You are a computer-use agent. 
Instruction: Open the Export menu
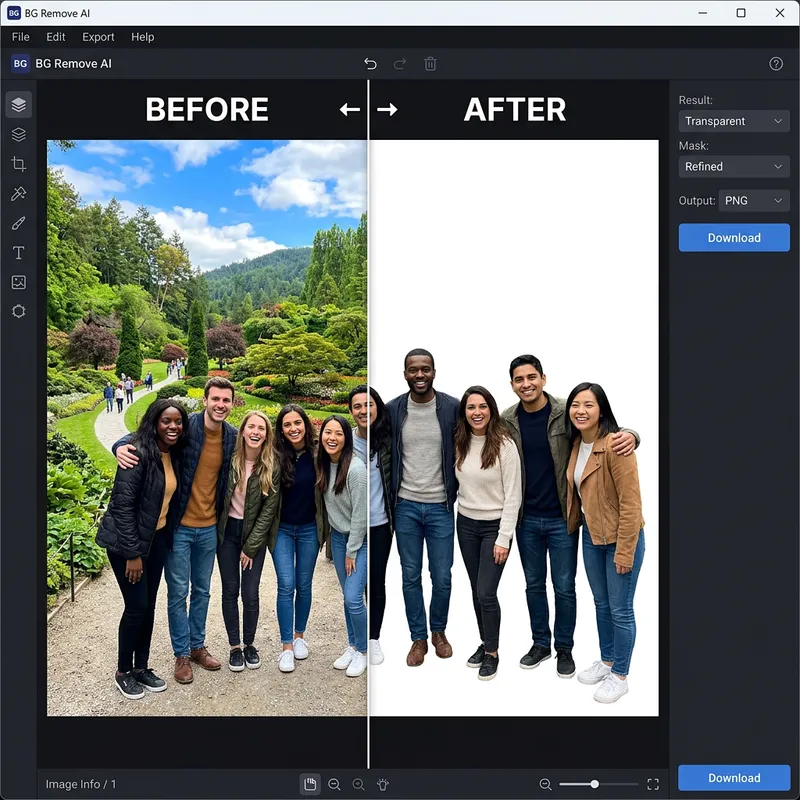coord(97,37)
